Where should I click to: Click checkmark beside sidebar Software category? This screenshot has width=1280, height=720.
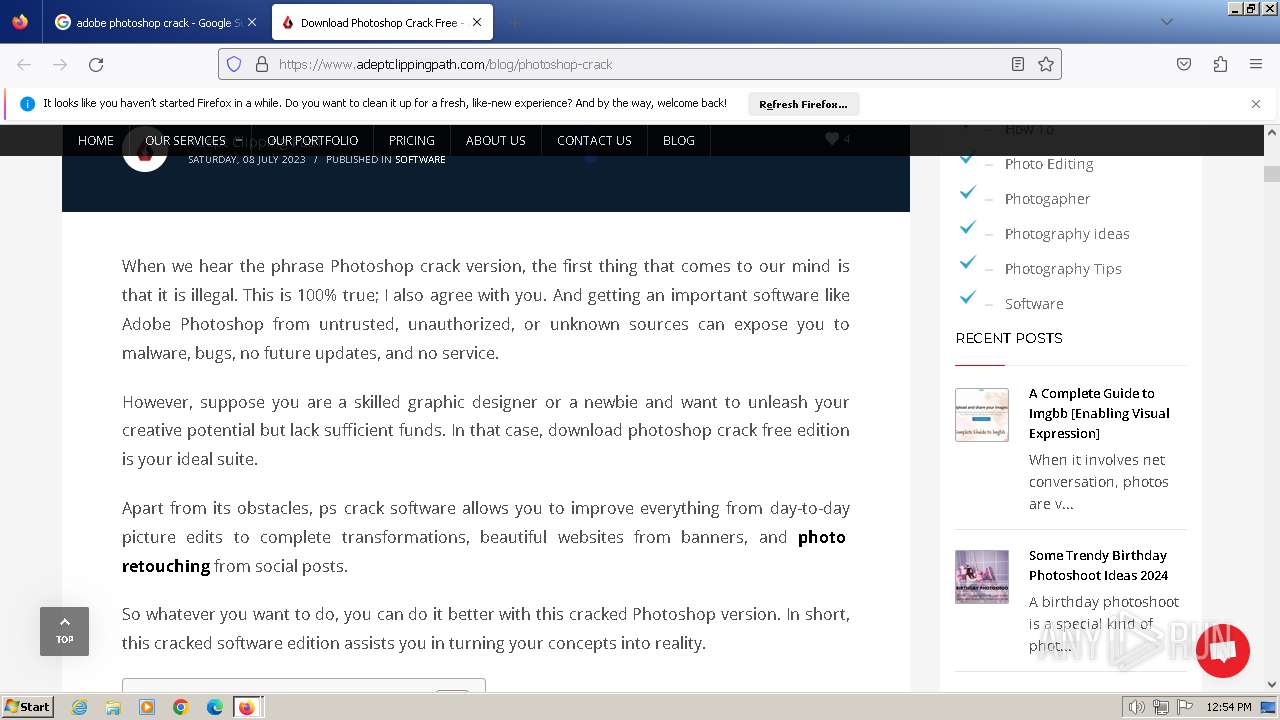point(967,298)
